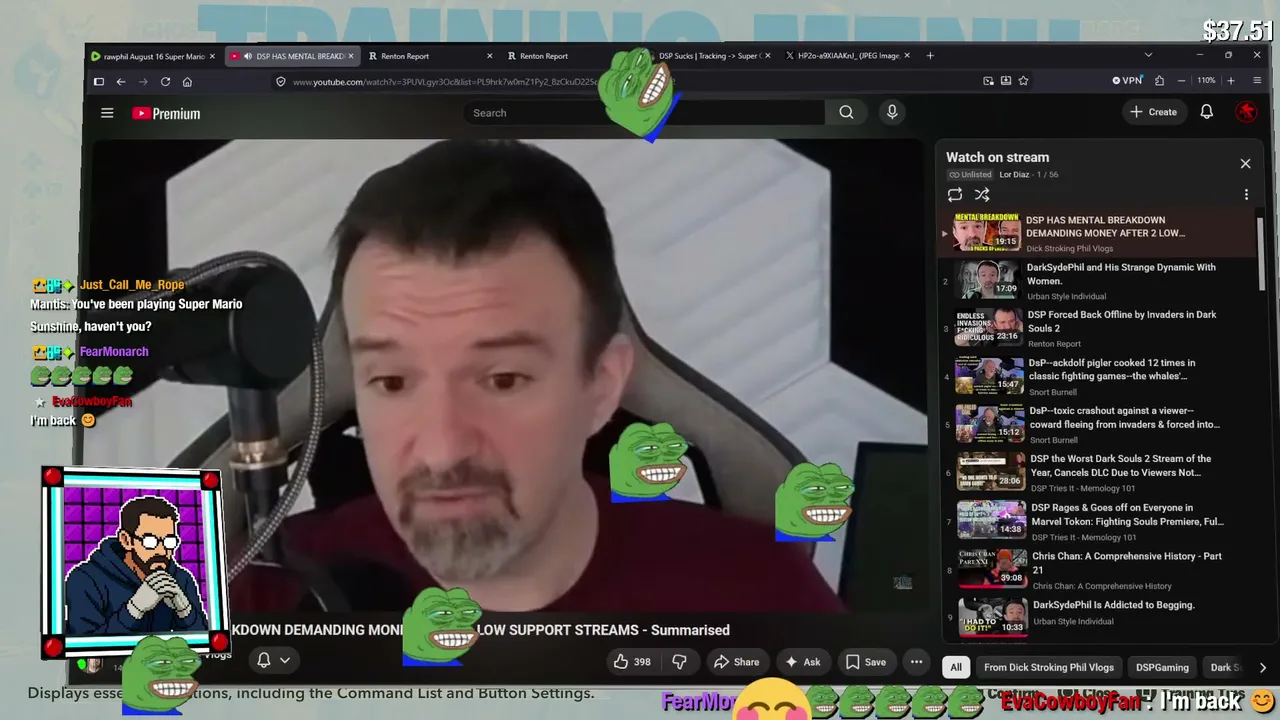The height and width of the screenshot is (720, 1280).
Task: Like the video with thumbs up
Action: 631,662
